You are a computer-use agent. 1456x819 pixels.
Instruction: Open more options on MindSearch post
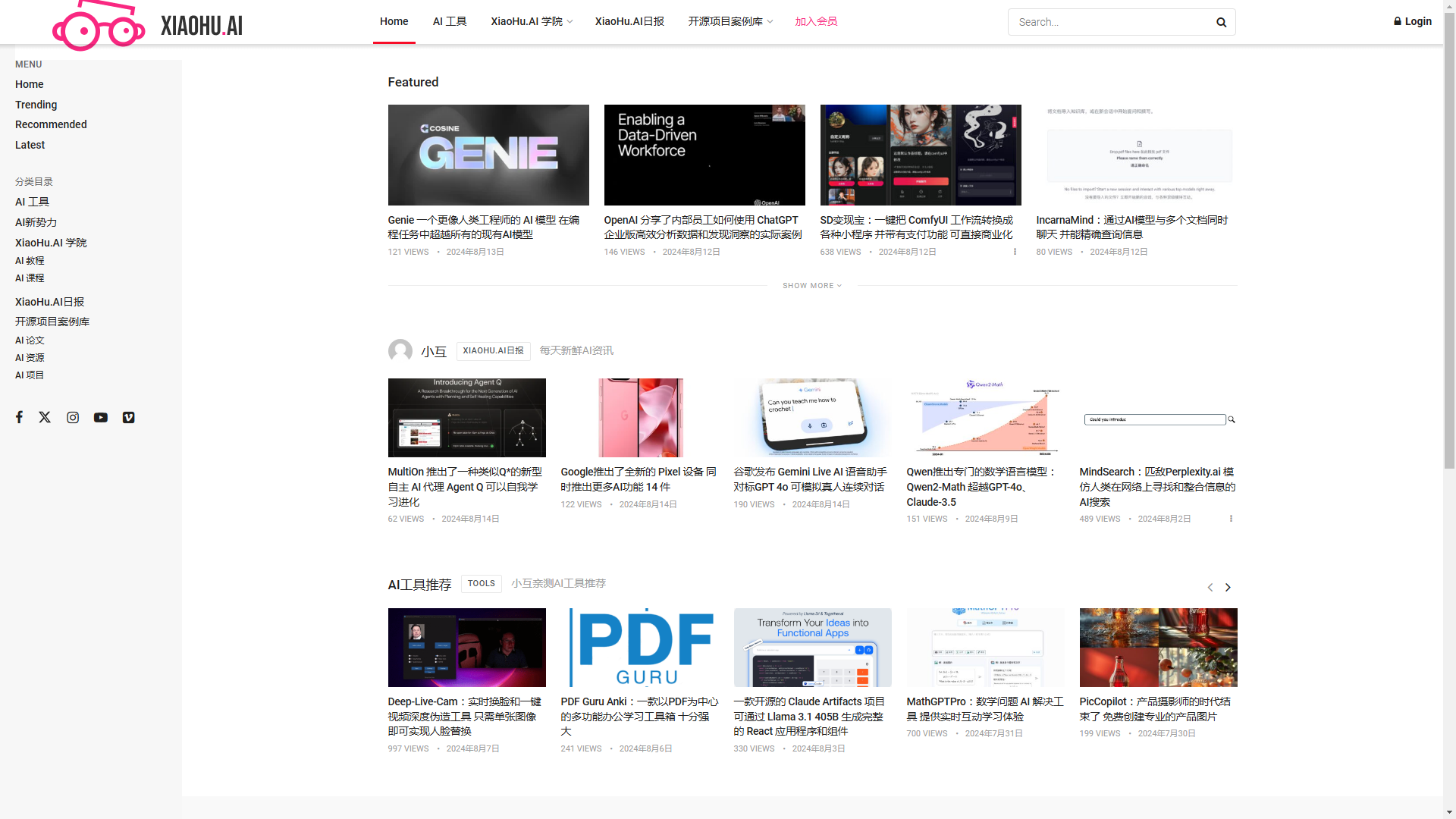[x=1231, y=519]
